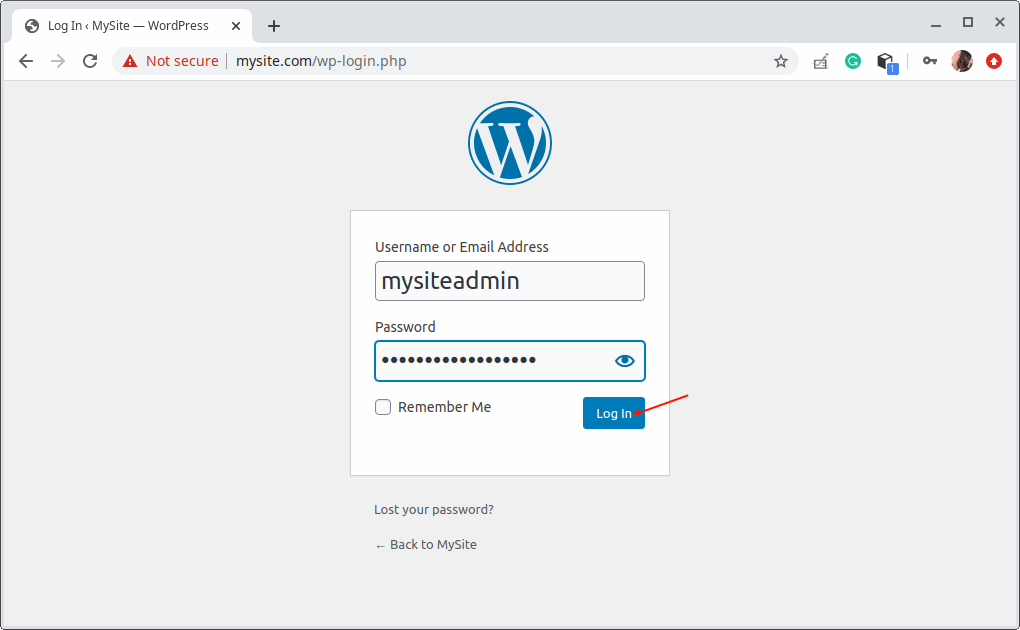
Task: Open the saved passwords key icon
Action: click(x=930, y=61)
